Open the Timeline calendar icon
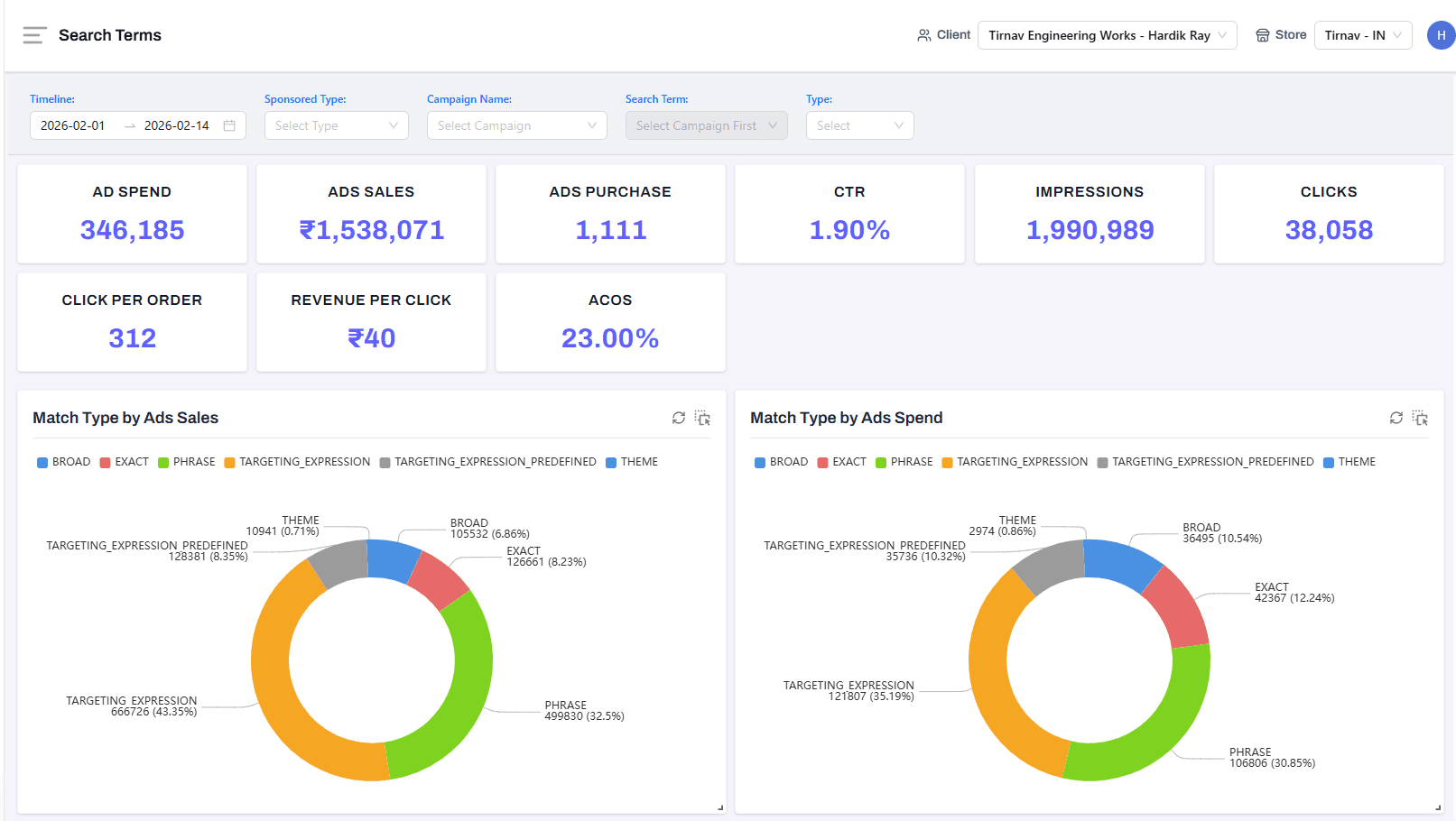This screenshot has height=821, width=1456. tap(229, 125)
